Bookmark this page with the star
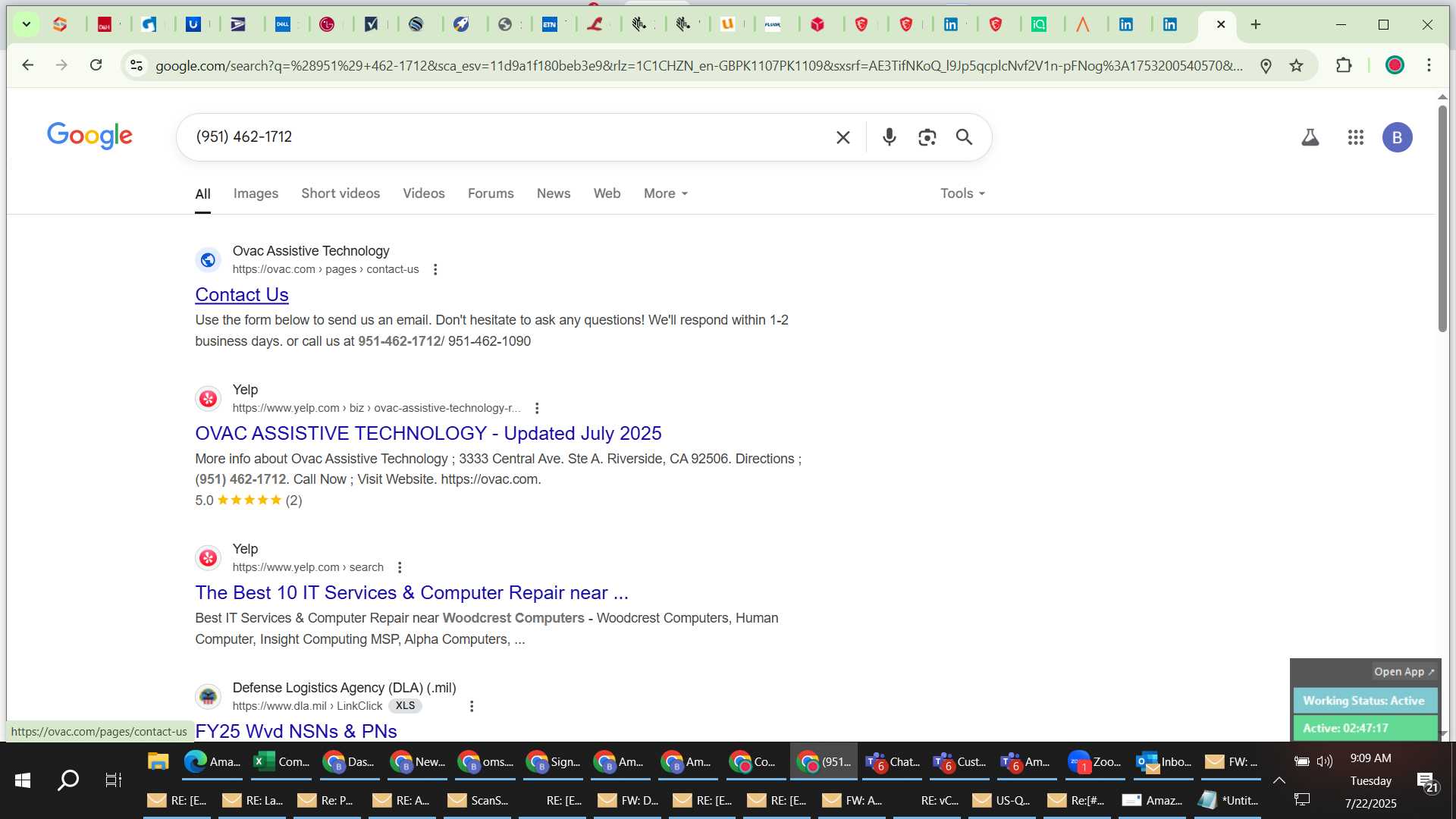This screenshot has height=819, width=1456. tap(1297, 65)
